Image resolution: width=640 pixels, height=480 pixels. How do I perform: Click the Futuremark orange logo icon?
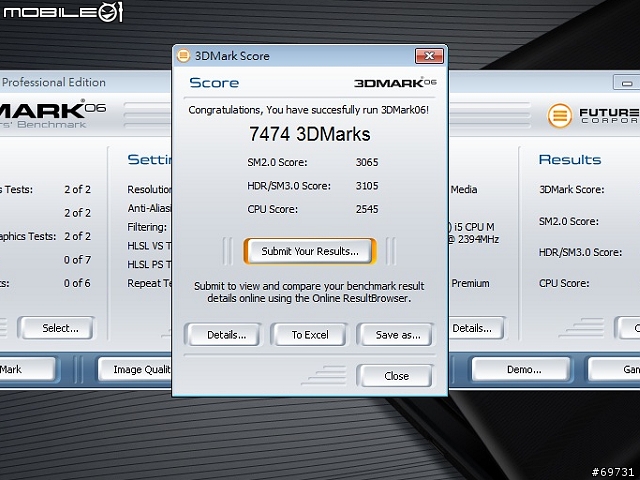559,116
